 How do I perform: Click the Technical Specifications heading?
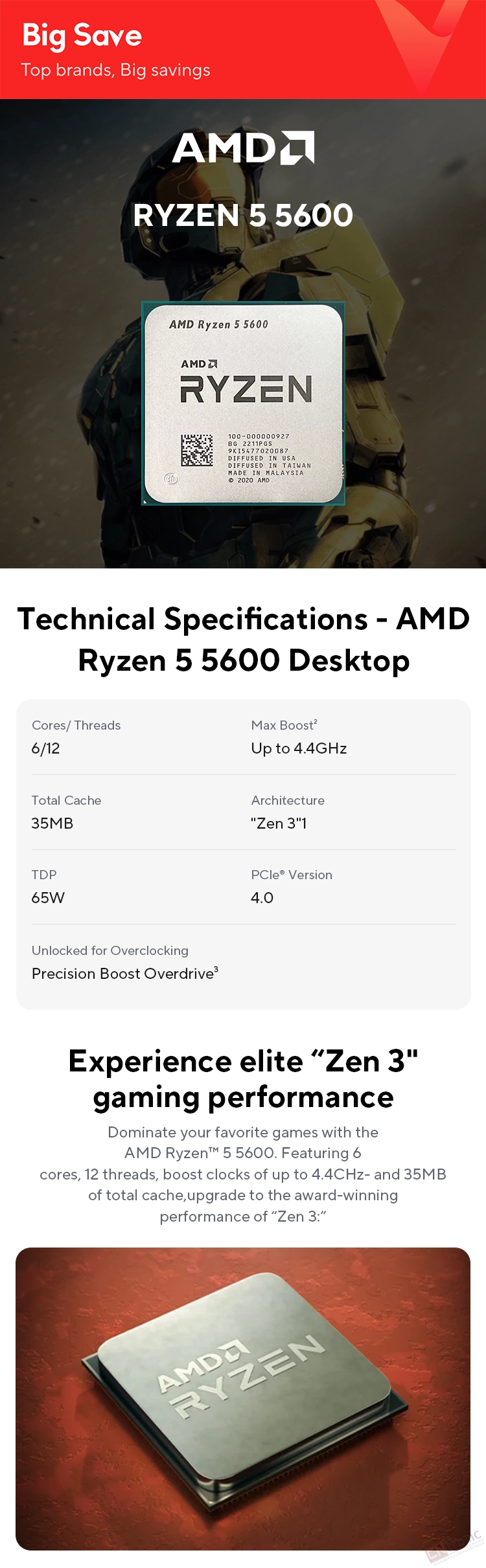[x=243, y=639]
